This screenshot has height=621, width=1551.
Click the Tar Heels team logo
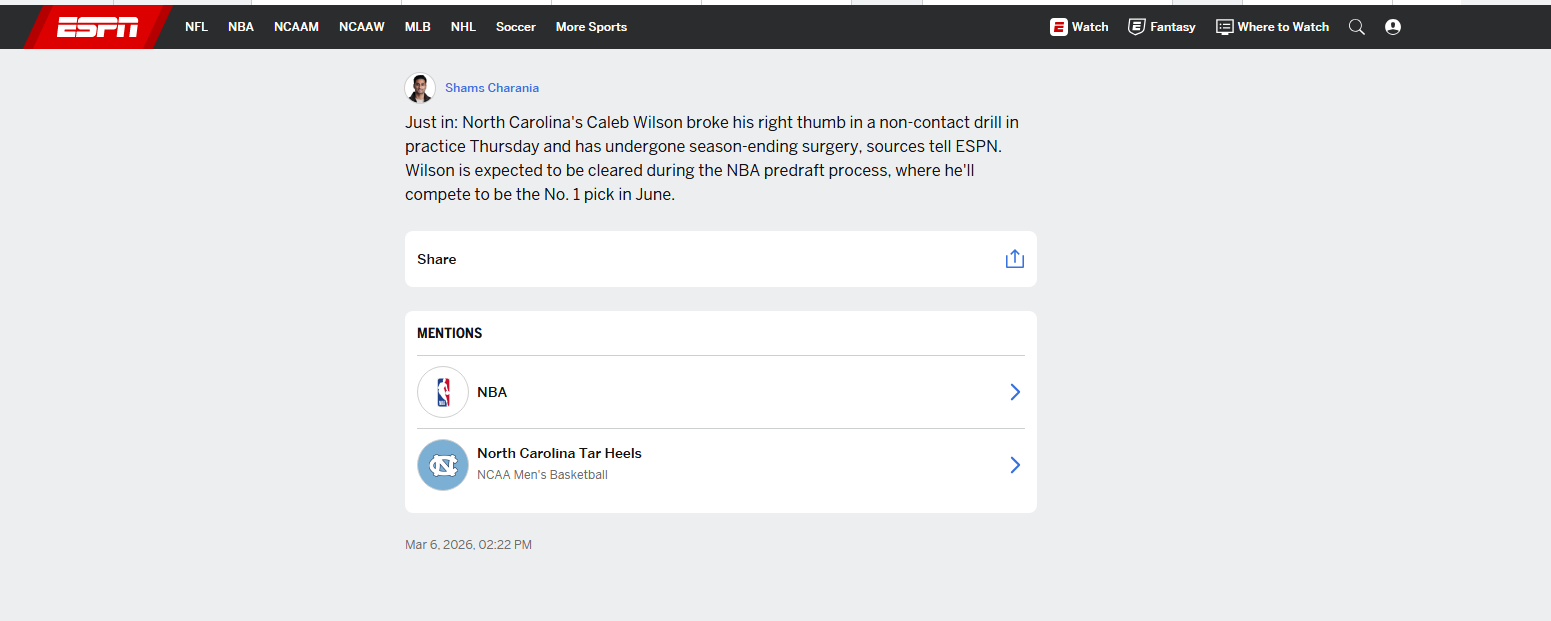click(443, 465)
